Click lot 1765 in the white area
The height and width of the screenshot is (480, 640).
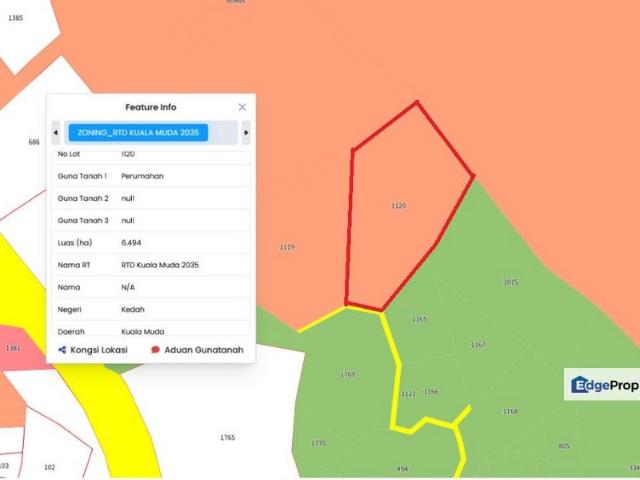(x=227, y=438)
